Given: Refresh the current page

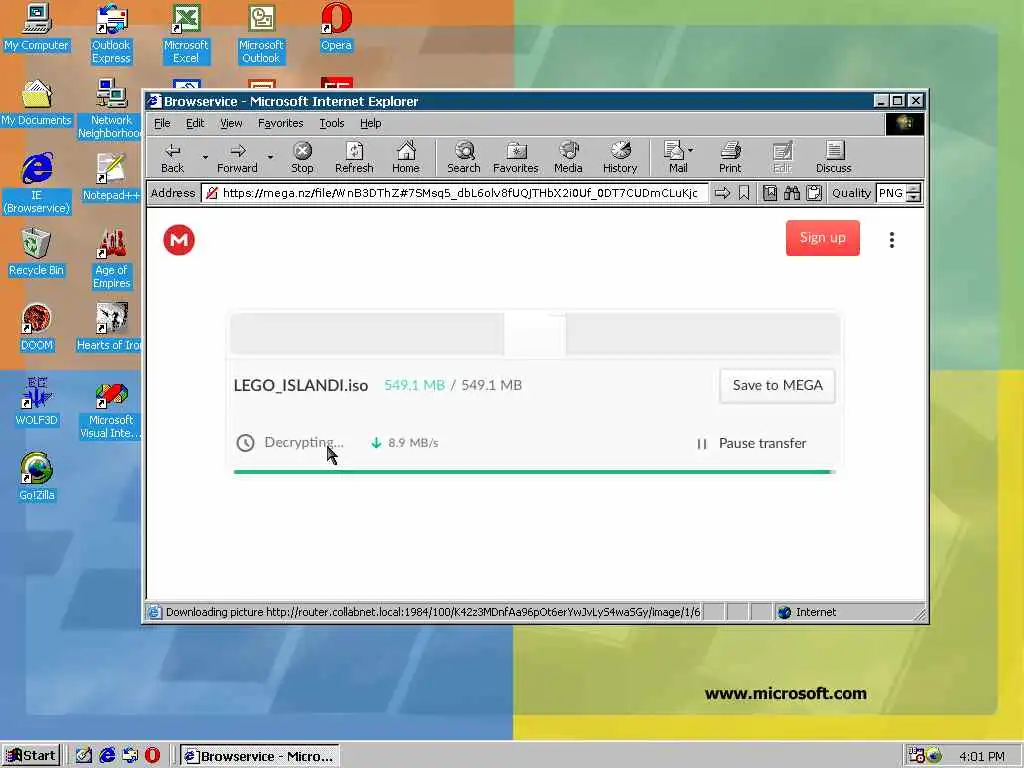Looking at the screenshot, I should click(x=354, y=158).
